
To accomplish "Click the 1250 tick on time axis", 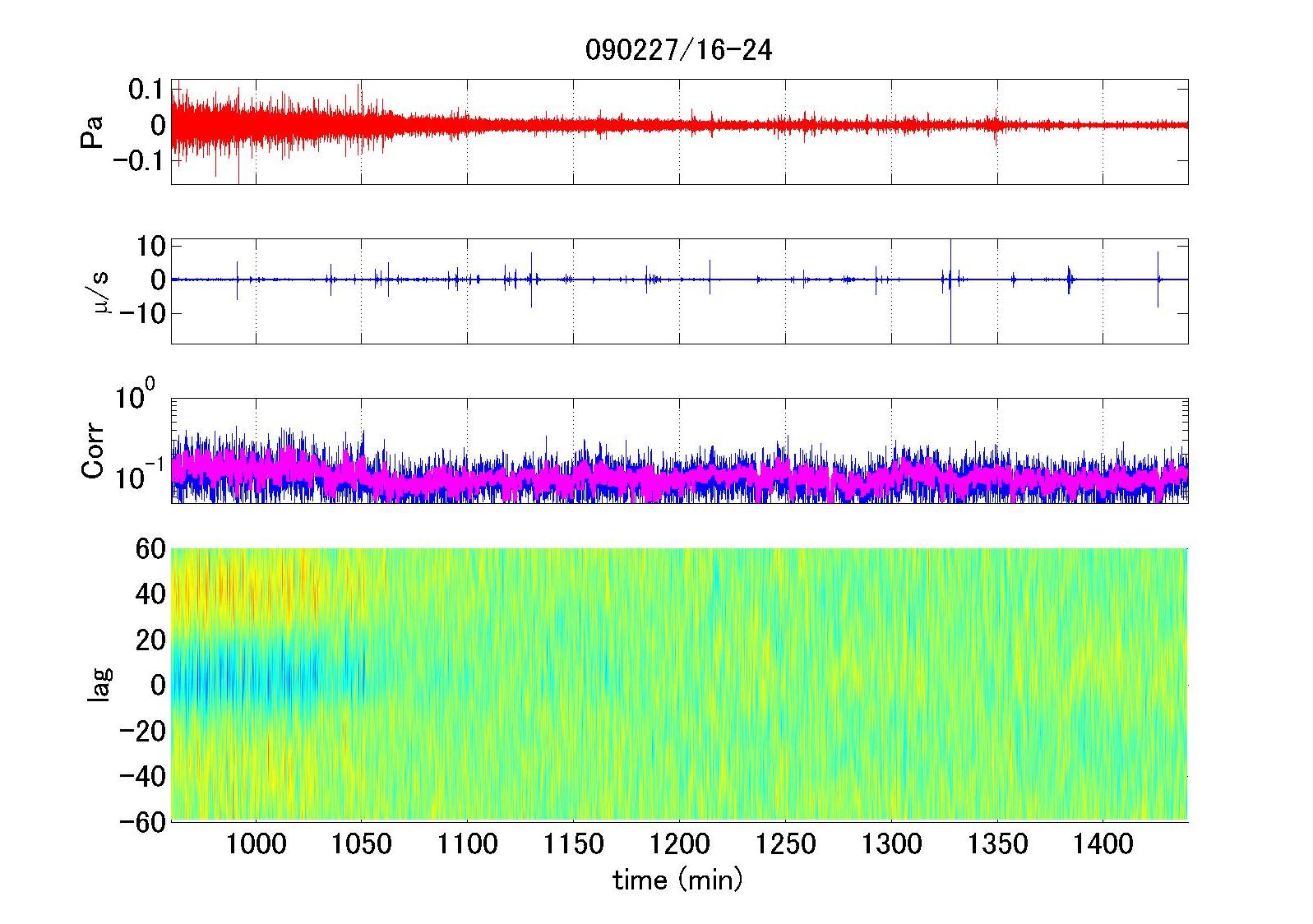I will point(785,843).
